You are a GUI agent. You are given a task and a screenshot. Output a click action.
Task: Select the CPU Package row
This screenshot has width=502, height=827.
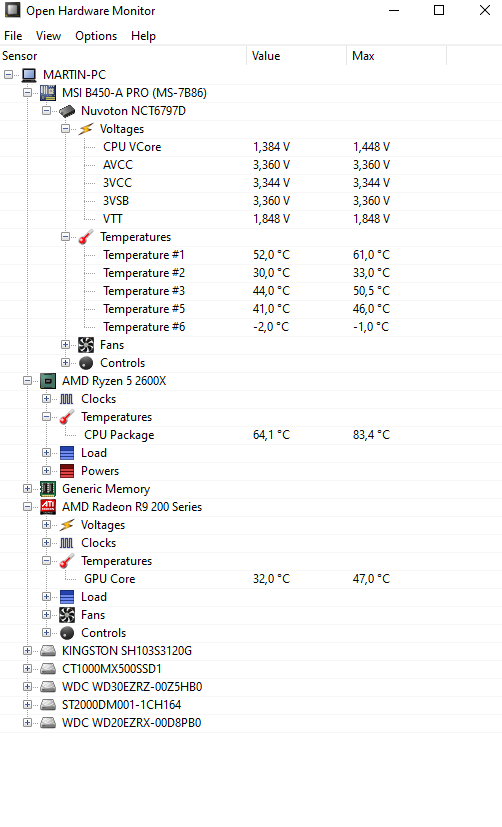pos(251,435)
